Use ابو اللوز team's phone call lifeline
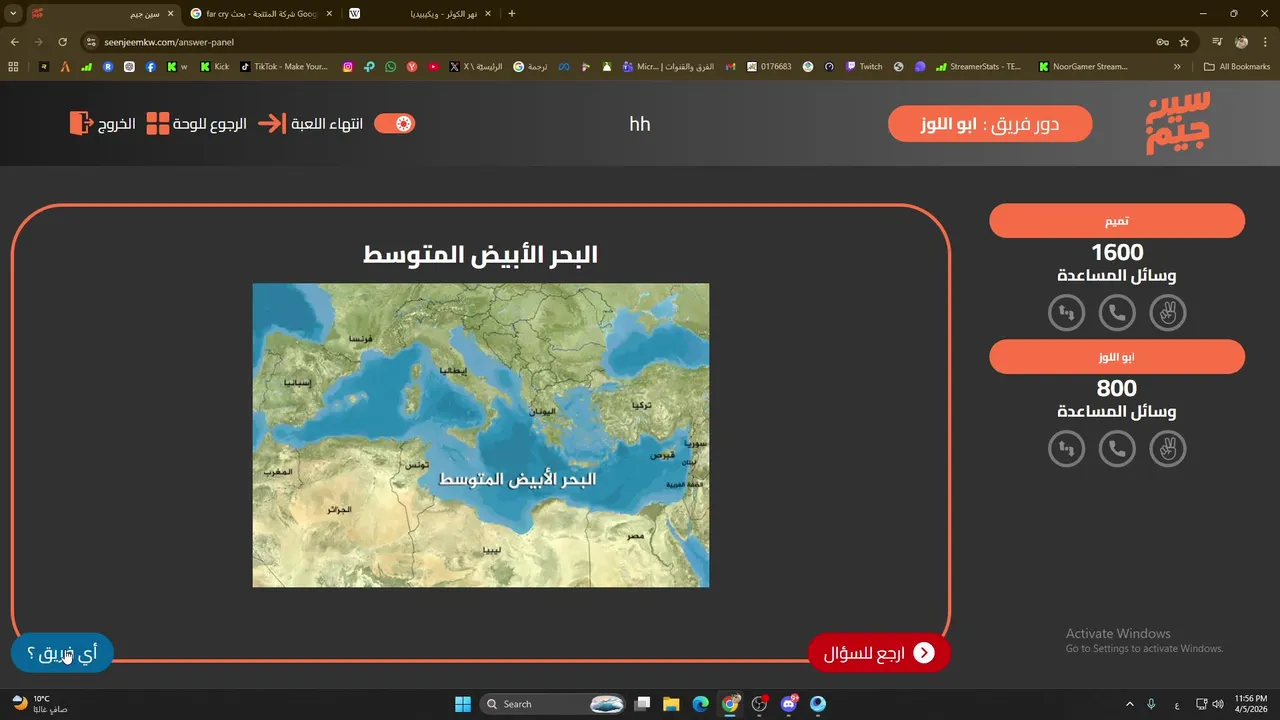Image resolution: width=1280 pixels, height=720 pixels. [1117, 449]
